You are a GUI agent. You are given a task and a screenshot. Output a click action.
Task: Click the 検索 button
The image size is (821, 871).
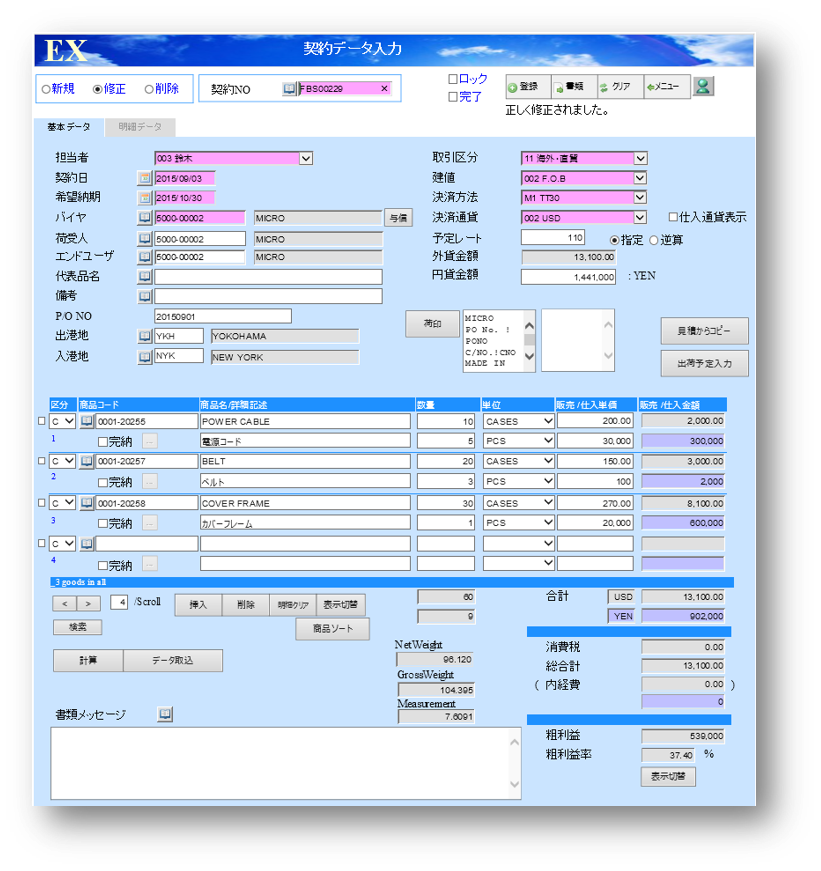point(78,627)
